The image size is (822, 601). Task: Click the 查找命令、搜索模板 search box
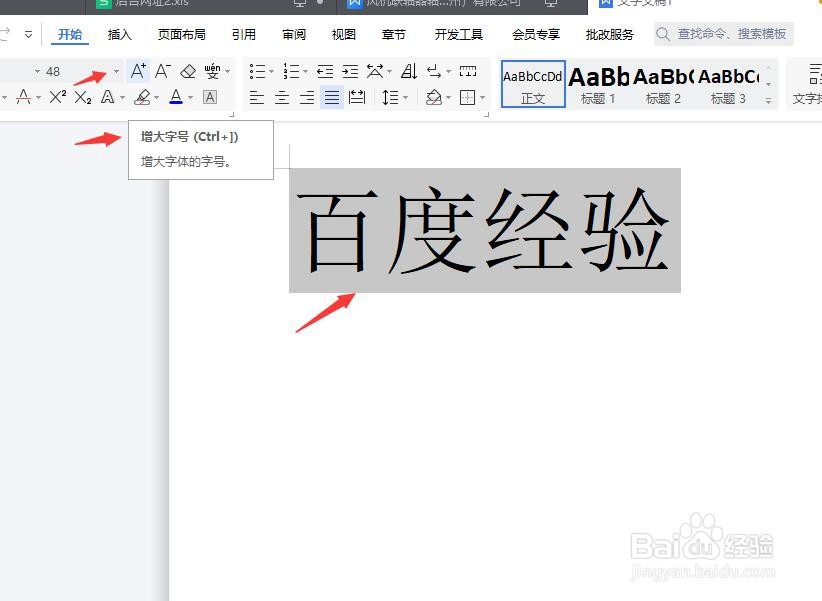coord(723,34)
